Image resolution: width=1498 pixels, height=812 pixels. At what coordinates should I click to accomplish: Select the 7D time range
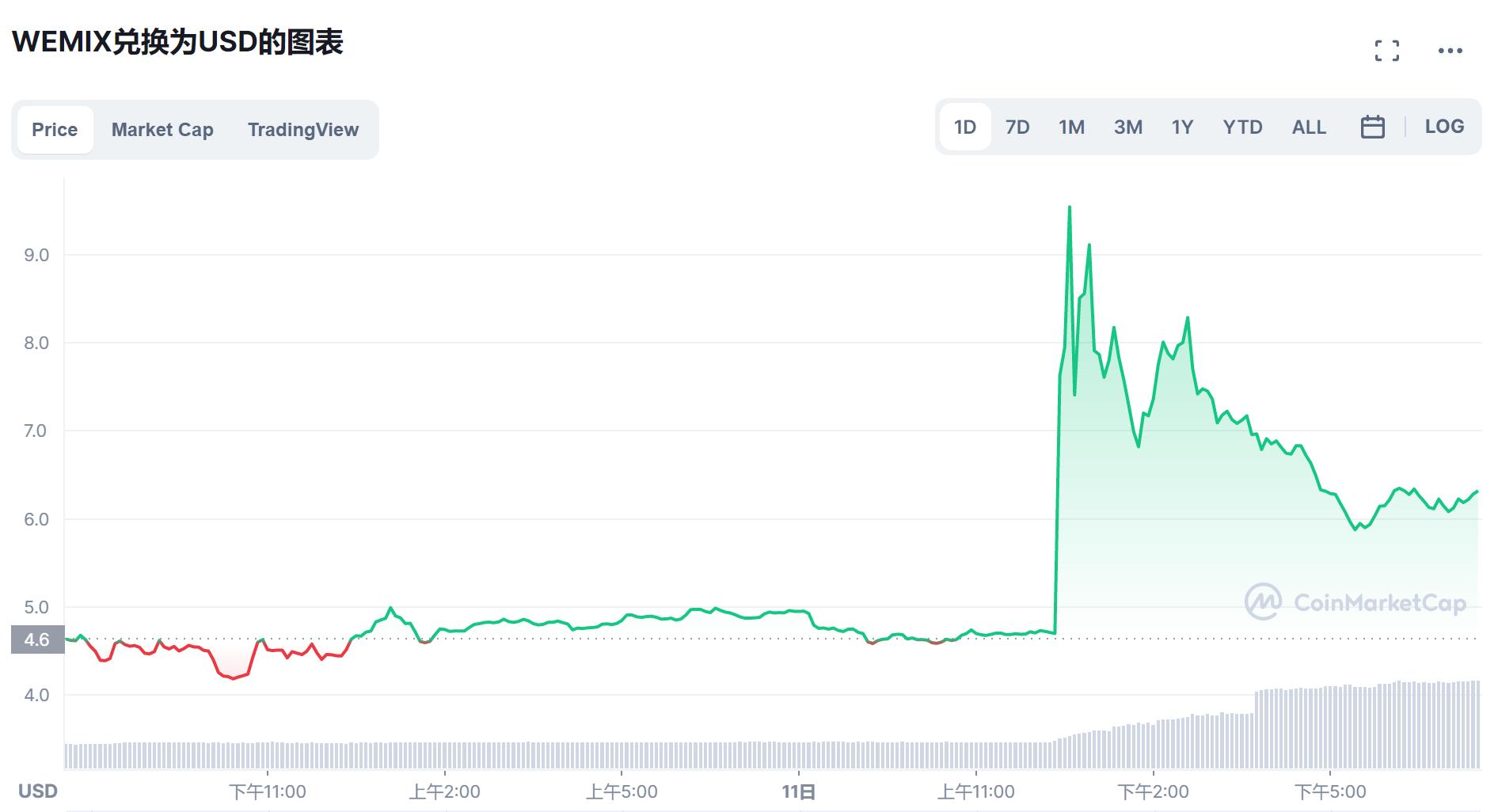pyautogui.click(x=1017, y=127)
